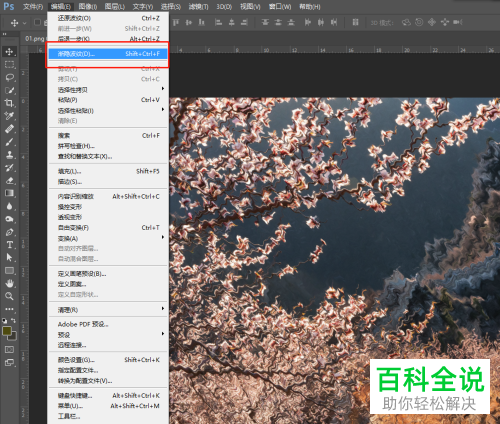
Task: Click Move tool icon in options bar
Action: click(14, 23)
